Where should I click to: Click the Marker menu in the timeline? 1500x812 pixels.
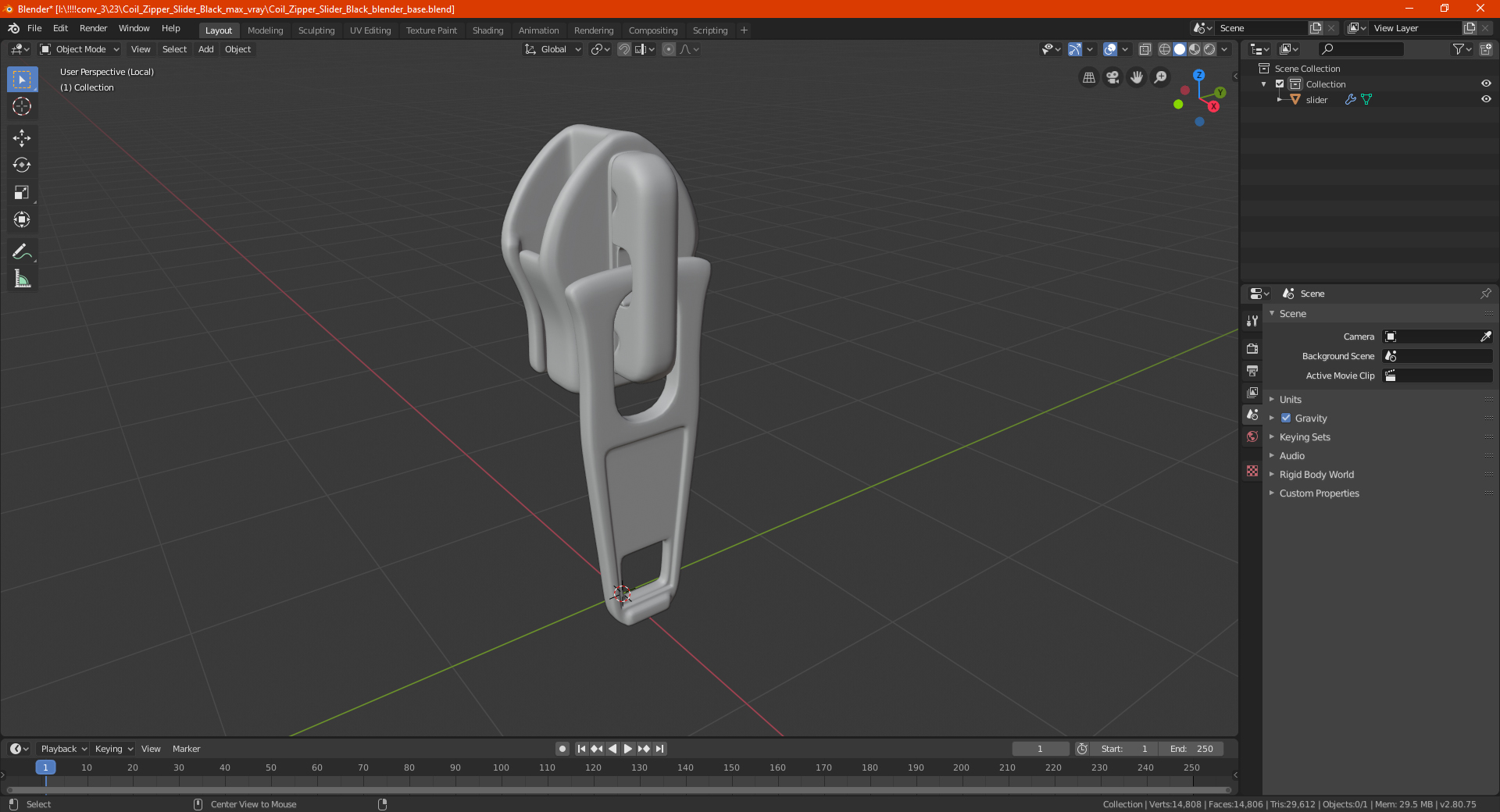(x=186, y=749)
